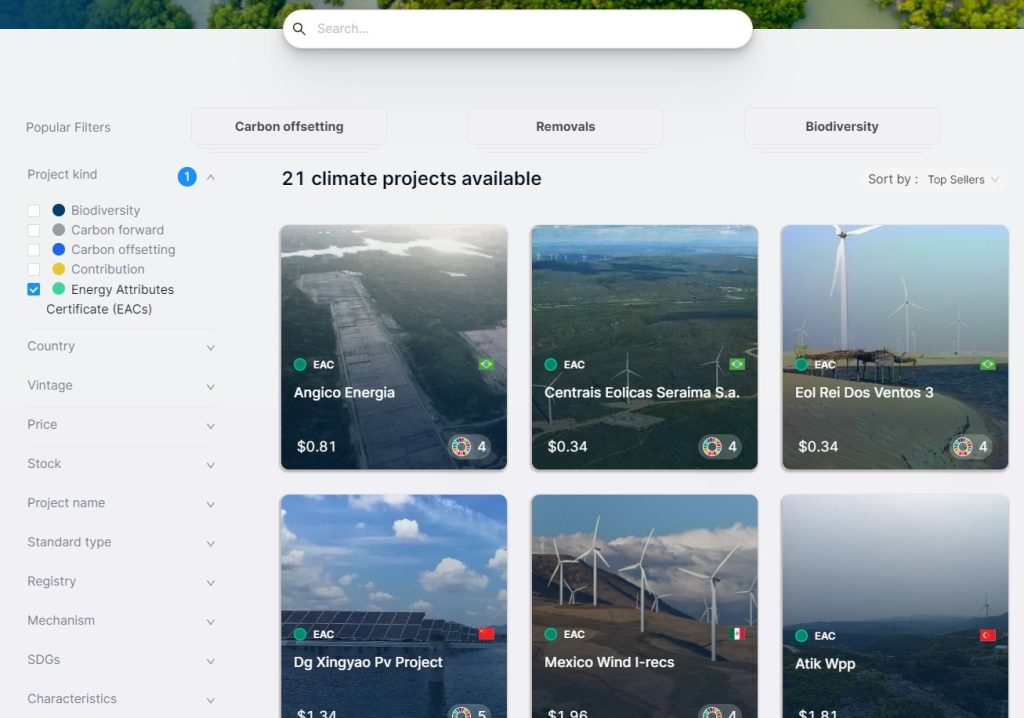Select the Carbon offsetting tab
1024x718 pixels.
pos(288,126)
